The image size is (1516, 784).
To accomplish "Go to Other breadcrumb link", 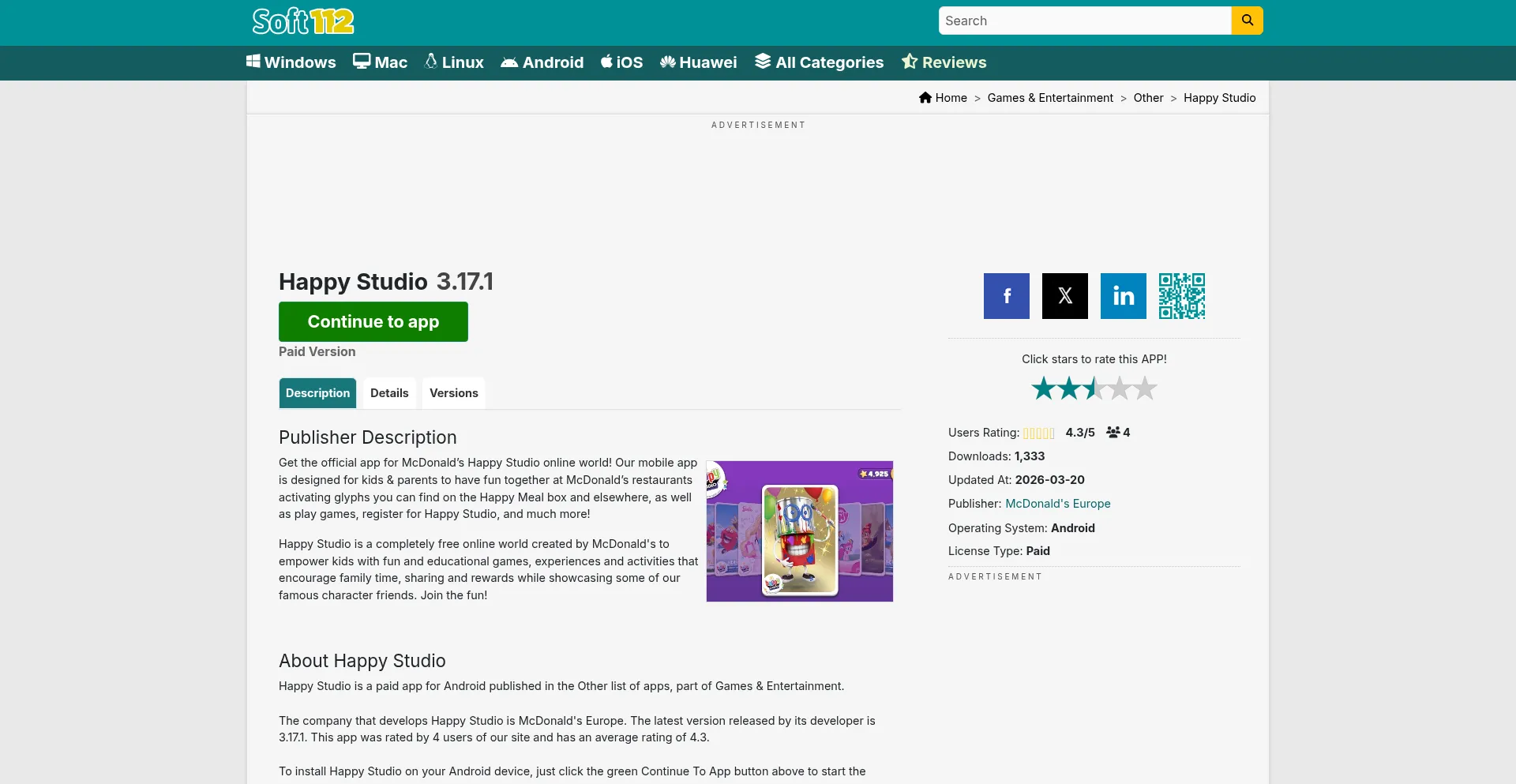I will click(x=1149, y=98).
